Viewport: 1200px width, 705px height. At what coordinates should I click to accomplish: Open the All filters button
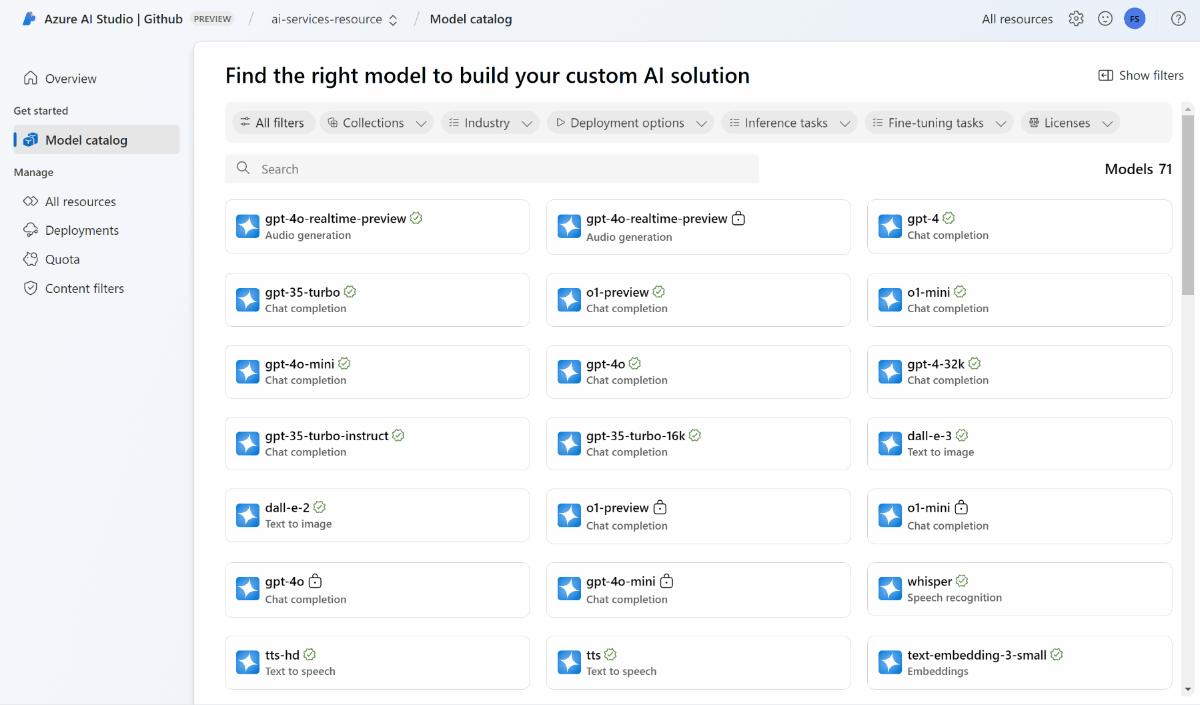click(x=273, y=123)
